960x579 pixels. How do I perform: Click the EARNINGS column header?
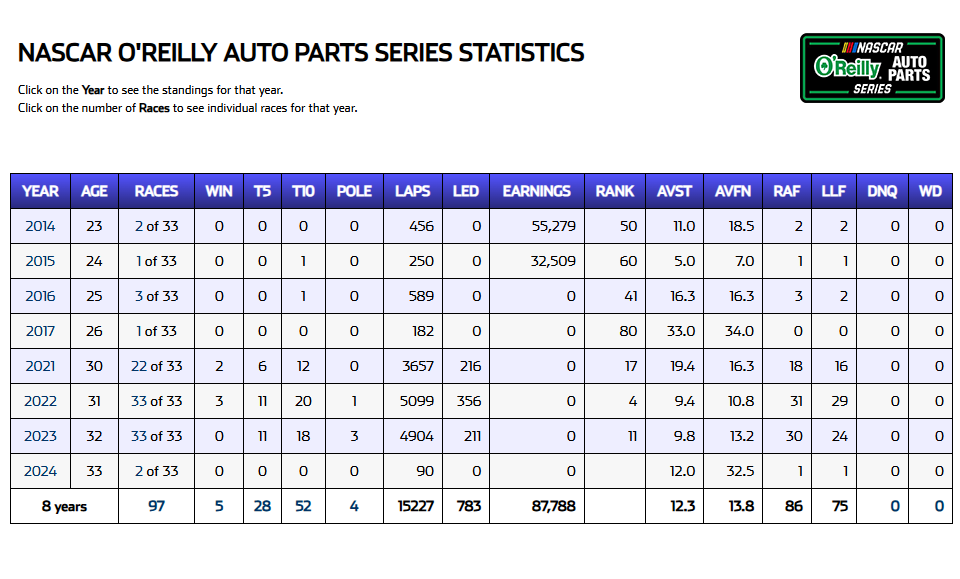pos(536,191)
